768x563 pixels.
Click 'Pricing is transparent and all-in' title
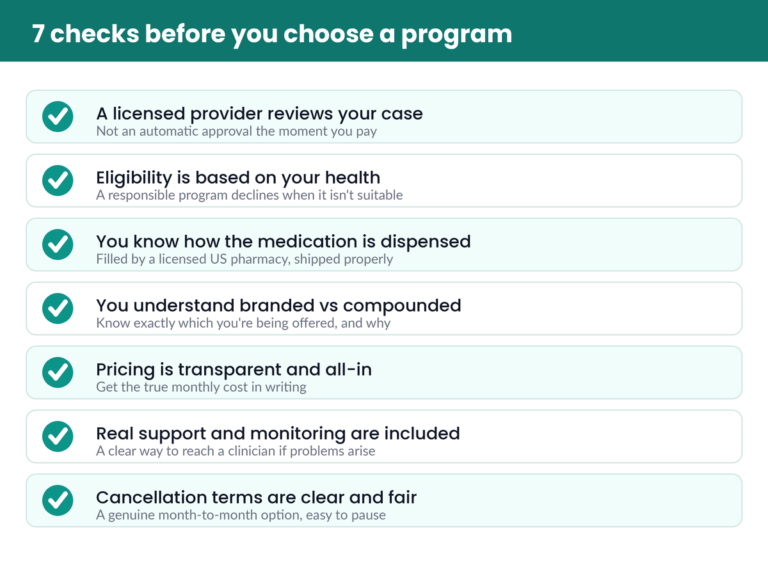[234, 369]
